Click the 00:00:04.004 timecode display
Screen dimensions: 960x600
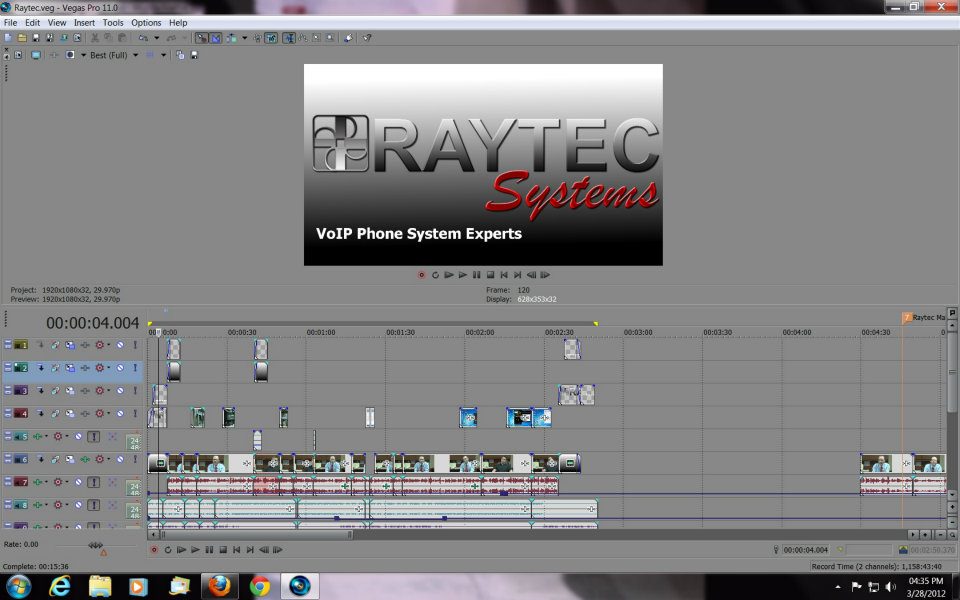pyautogui.click(x=92, y=323)
